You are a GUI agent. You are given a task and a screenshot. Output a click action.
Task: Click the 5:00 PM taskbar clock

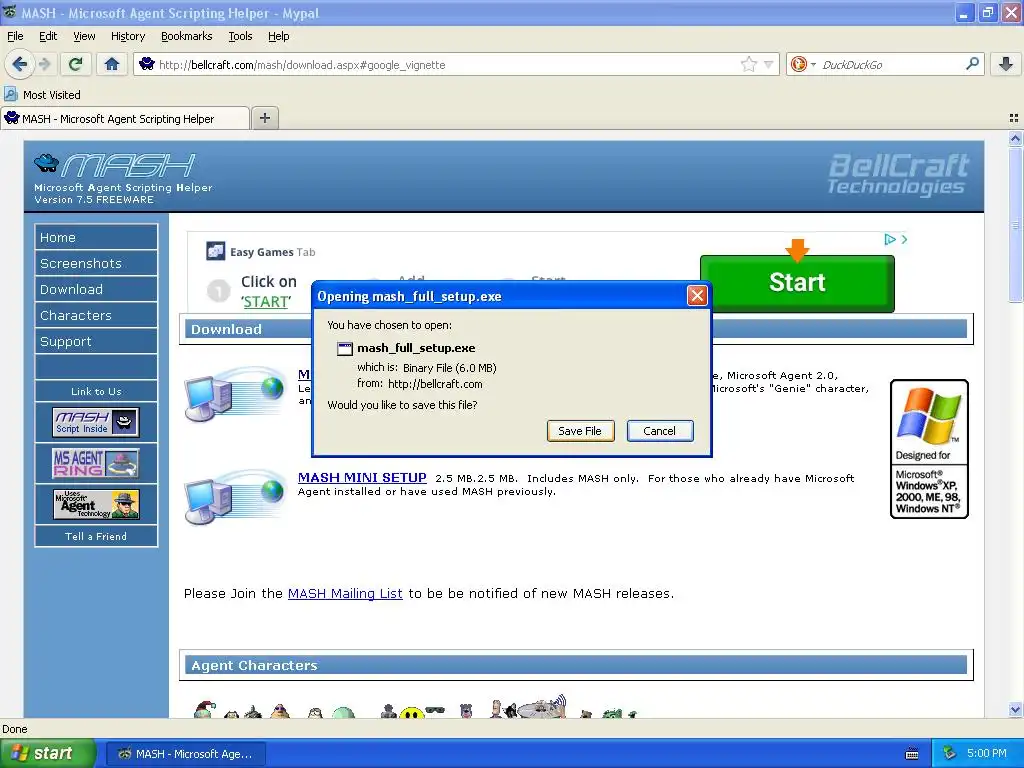tap(987, 753)
